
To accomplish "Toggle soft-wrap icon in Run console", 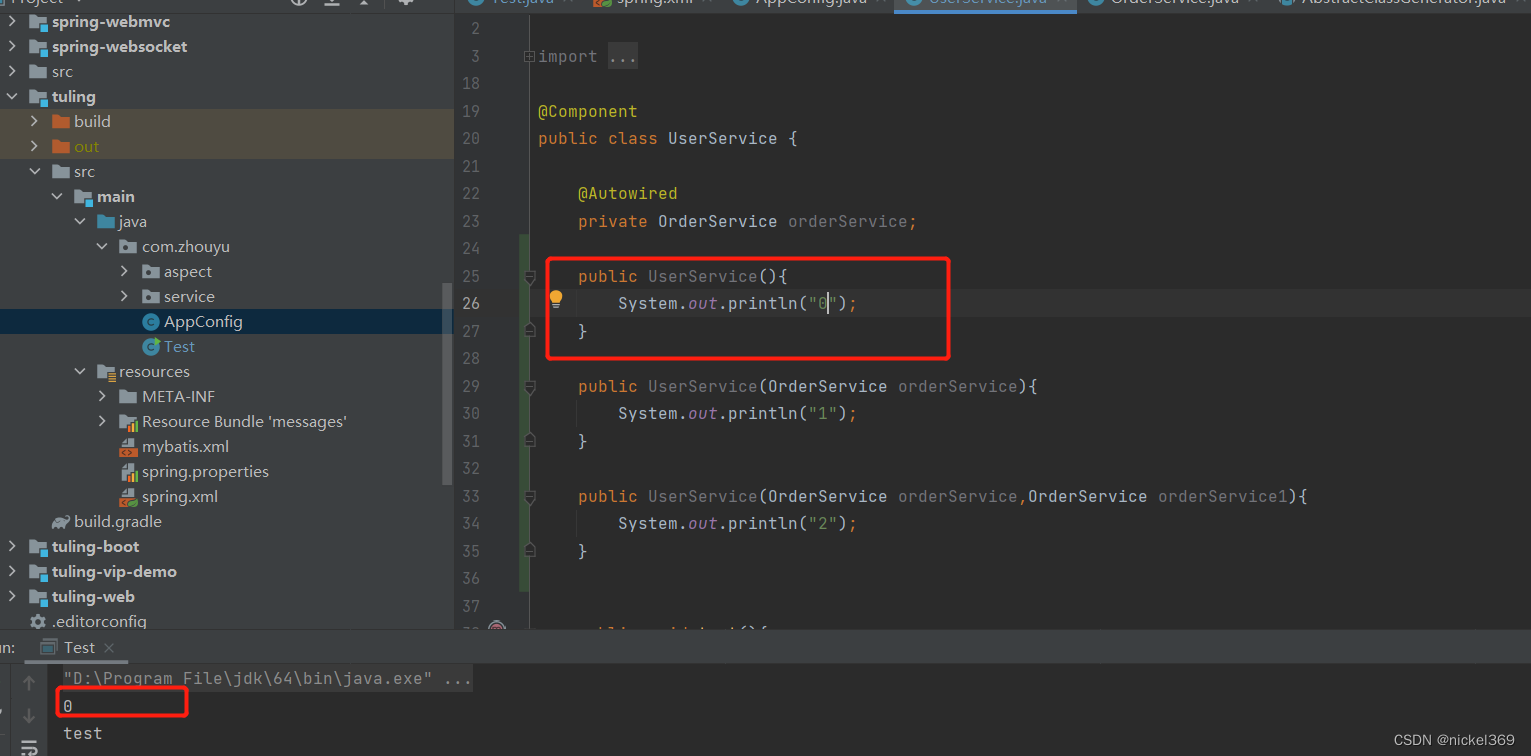I will [29, 746].
